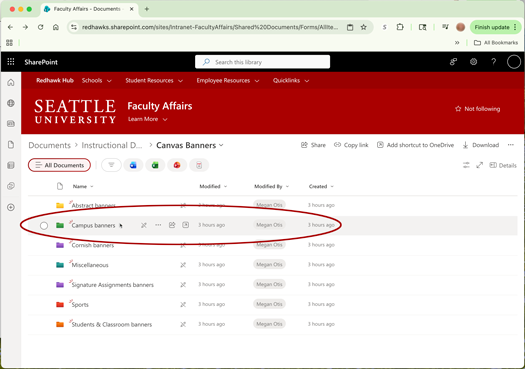Click Copy link command
This screenshot has width=525, height=369.
[x=351, y=145]
